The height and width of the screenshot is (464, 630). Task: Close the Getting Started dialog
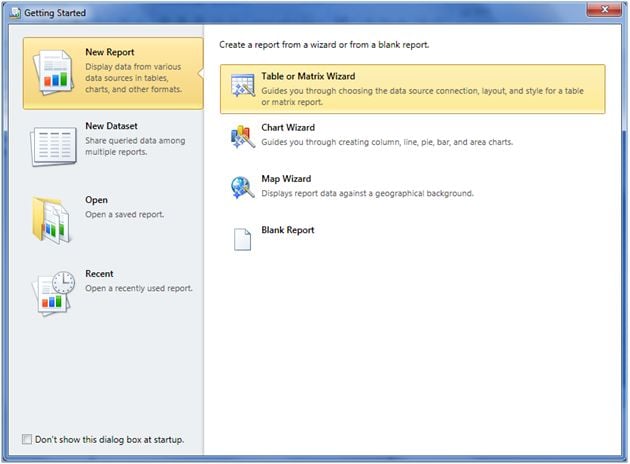point(604,9)
